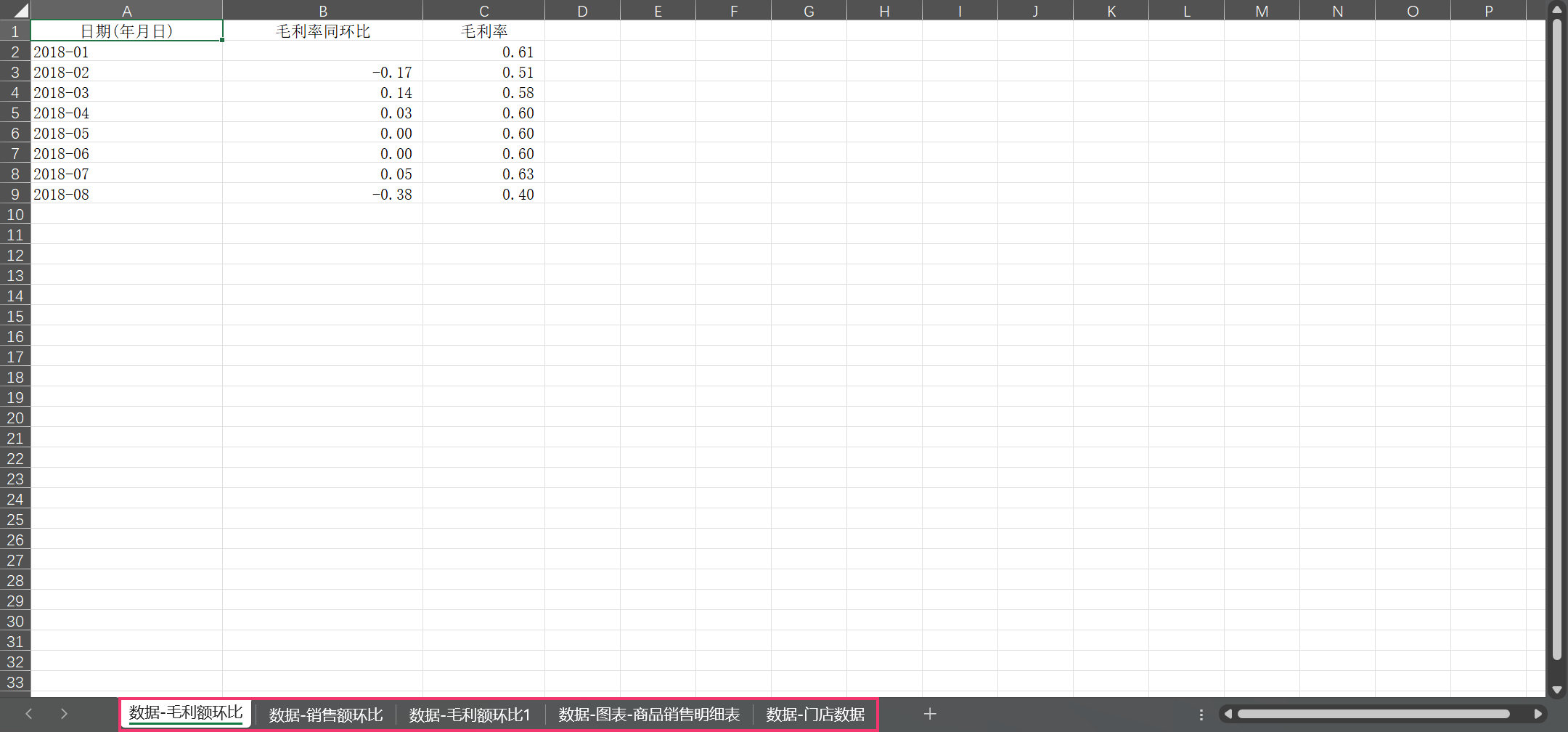This screenshot has width=1568, height=732.
Task: Click the -0.38 value cell
Action: coord(323,194)
